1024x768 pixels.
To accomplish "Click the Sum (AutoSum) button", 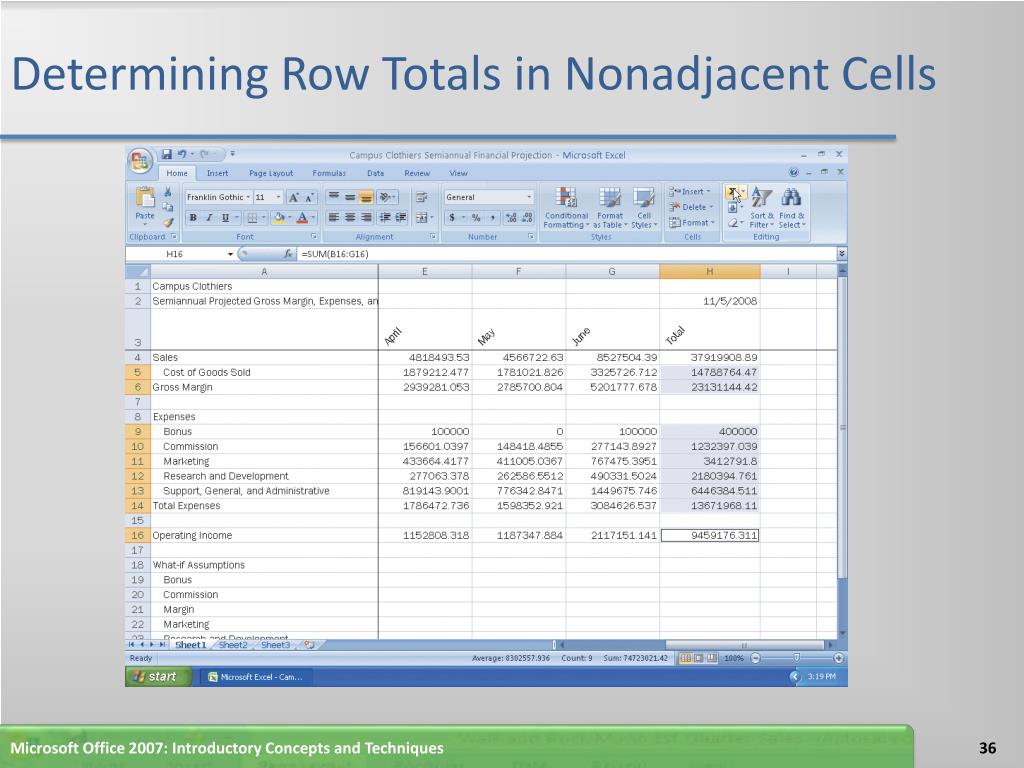I will (x=733, y=192).
